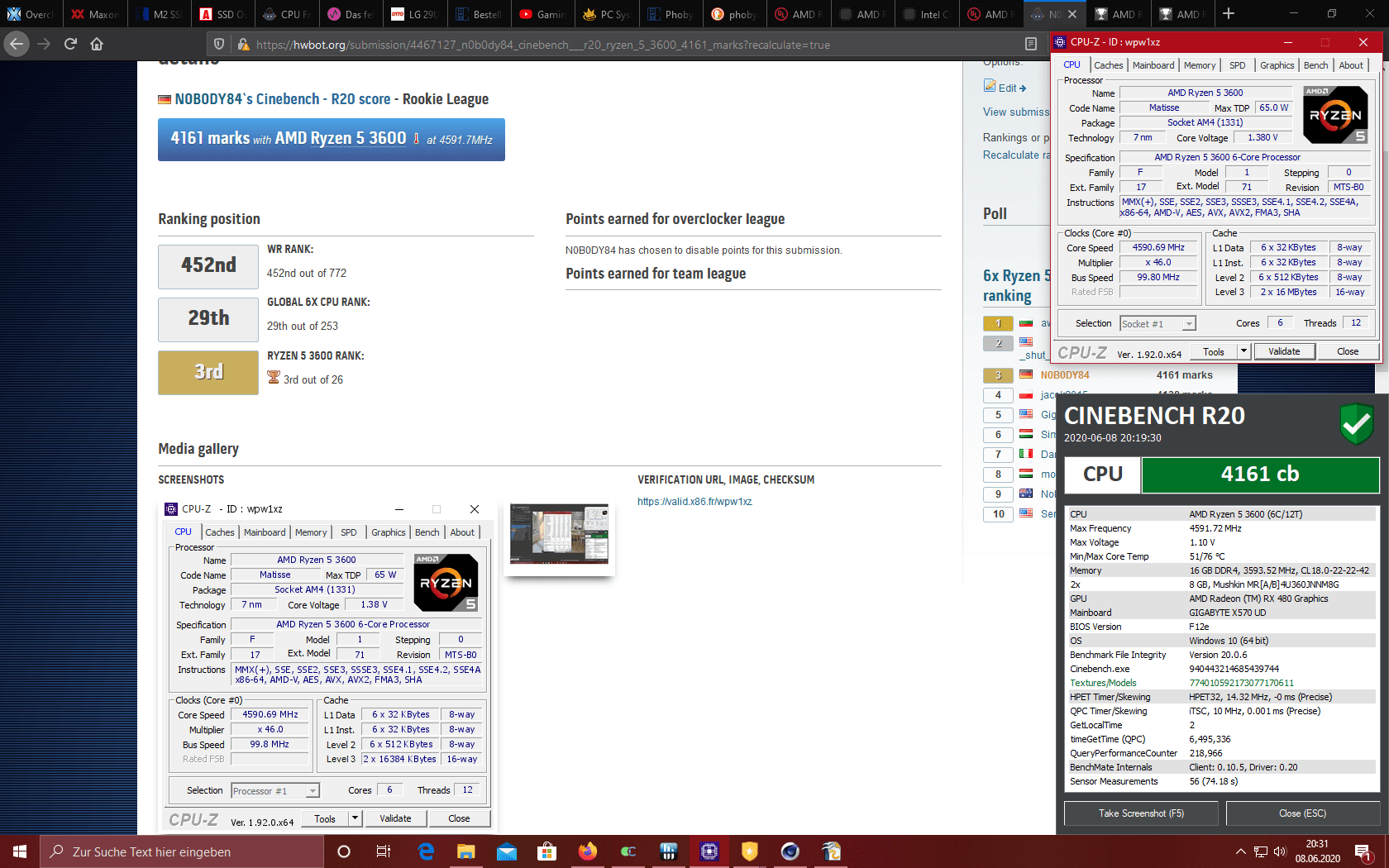Go back to the previous page in browser

point(17,44)
